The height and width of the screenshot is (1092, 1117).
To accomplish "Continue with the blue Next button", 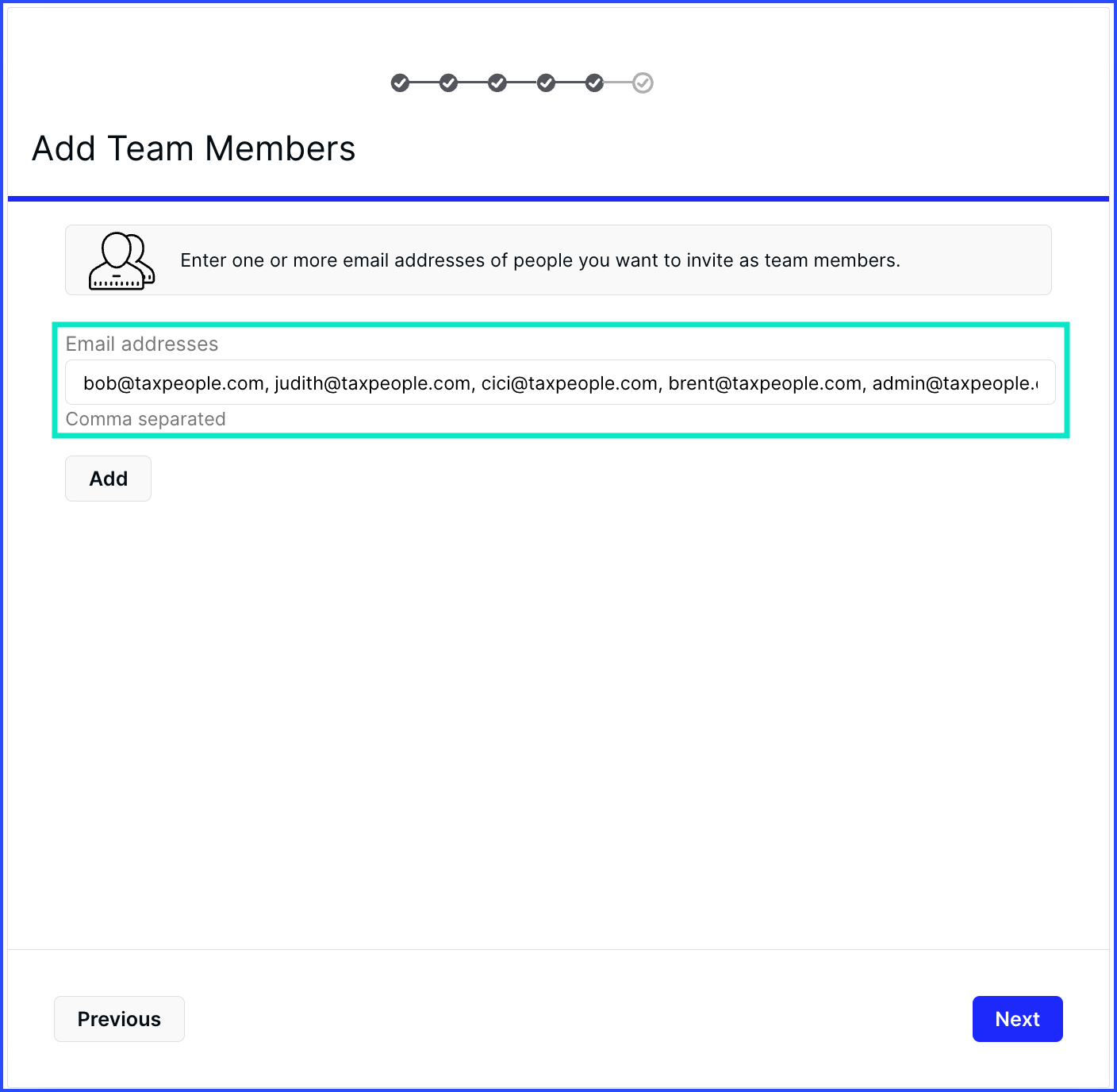I will (x=1017, y=1019).
